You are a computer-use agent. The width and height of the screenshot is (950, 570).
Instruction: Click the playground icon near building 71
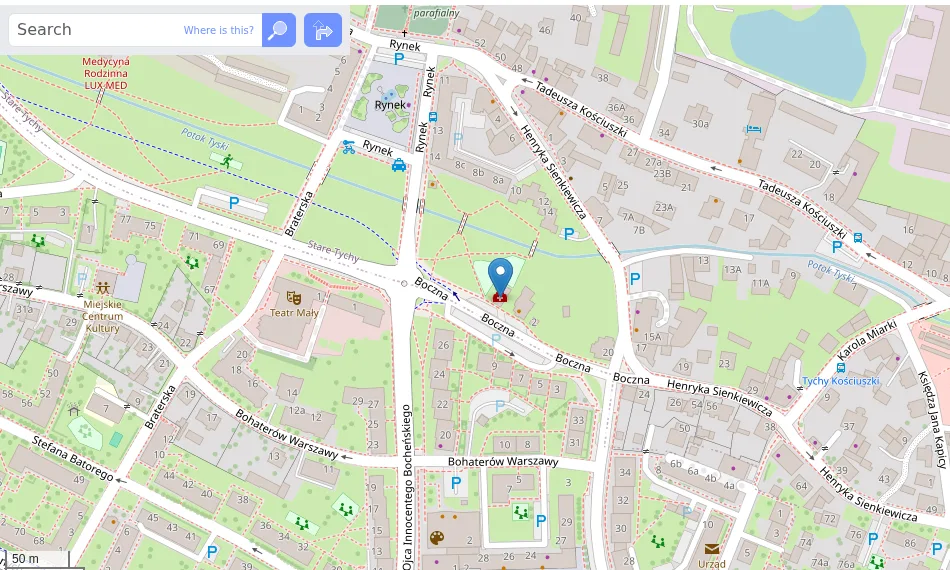[x=192, y=262]
